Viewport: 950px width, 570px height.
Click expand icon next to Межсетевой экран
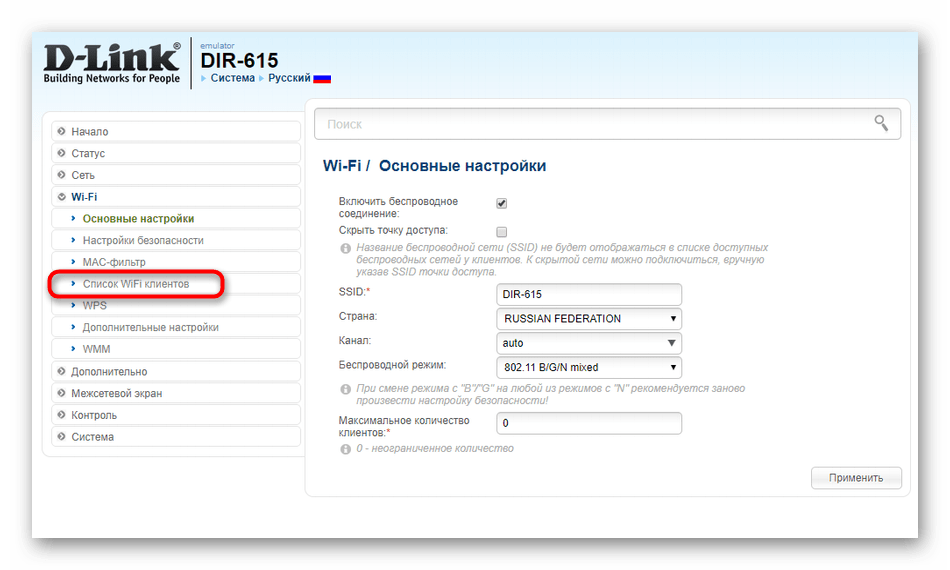pos(61,393)
